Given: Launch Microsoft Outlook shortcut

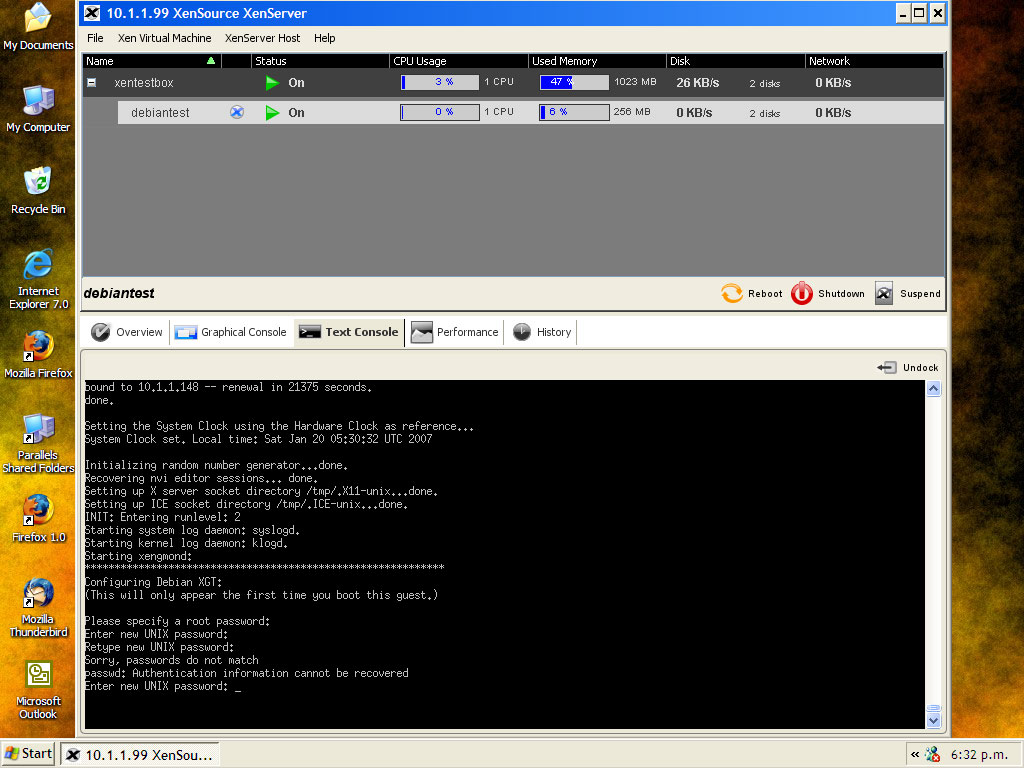Looking at the screenshot, I should [38, 690].
